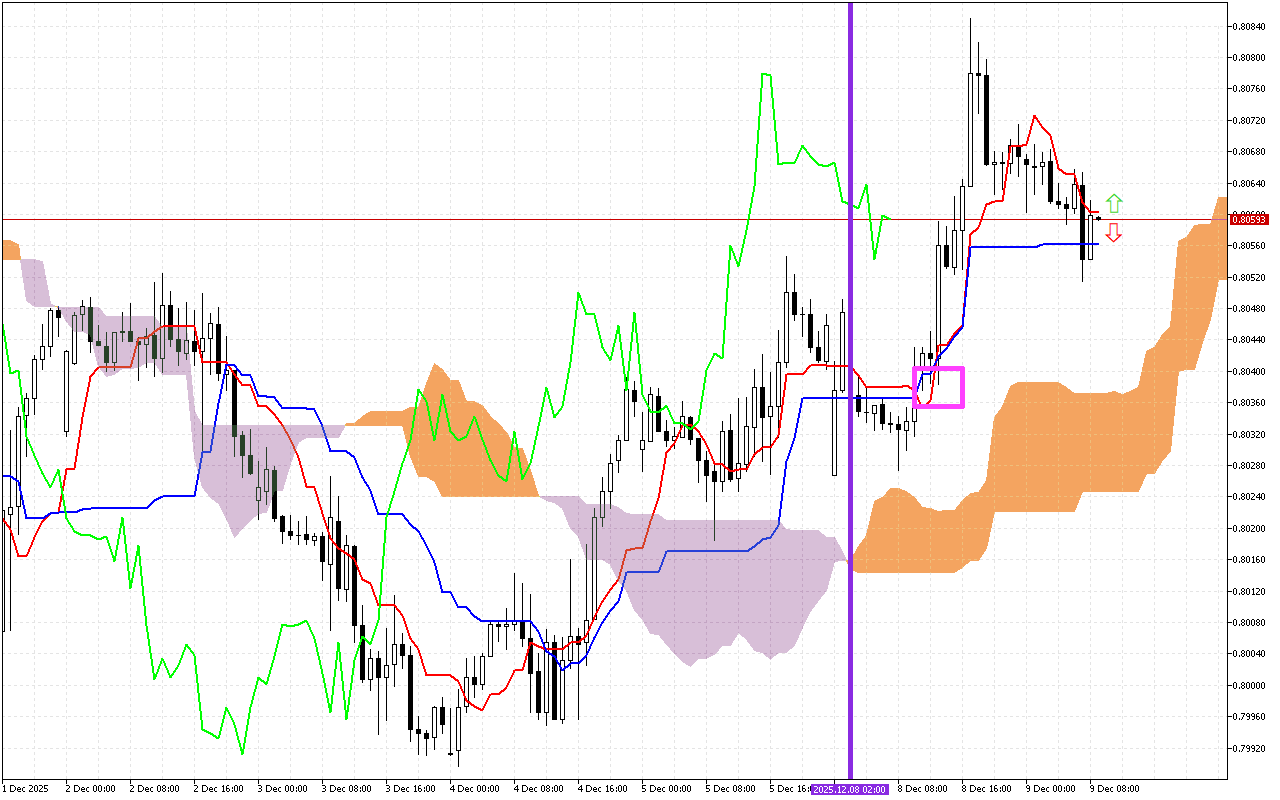Click the 0.79920 price axis label

point(1249,748)
